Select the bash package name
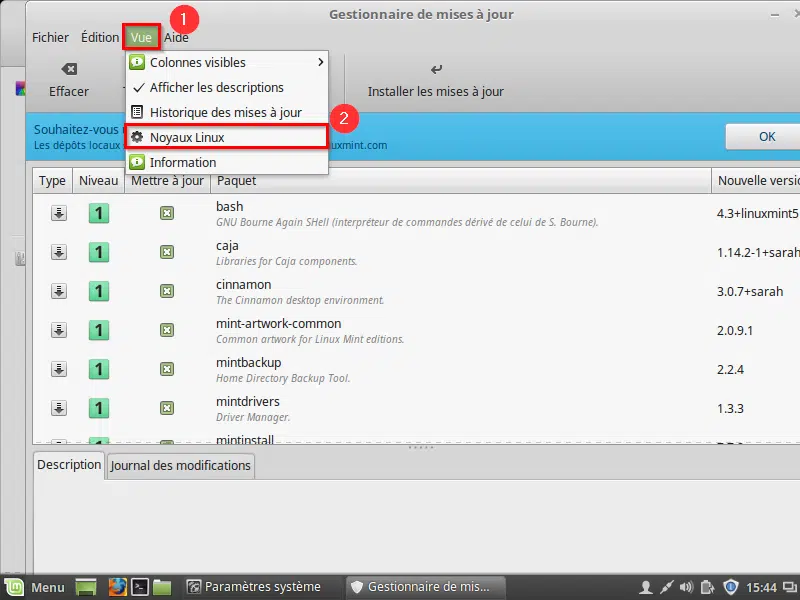The image size is (800, 600). (230, 207)
